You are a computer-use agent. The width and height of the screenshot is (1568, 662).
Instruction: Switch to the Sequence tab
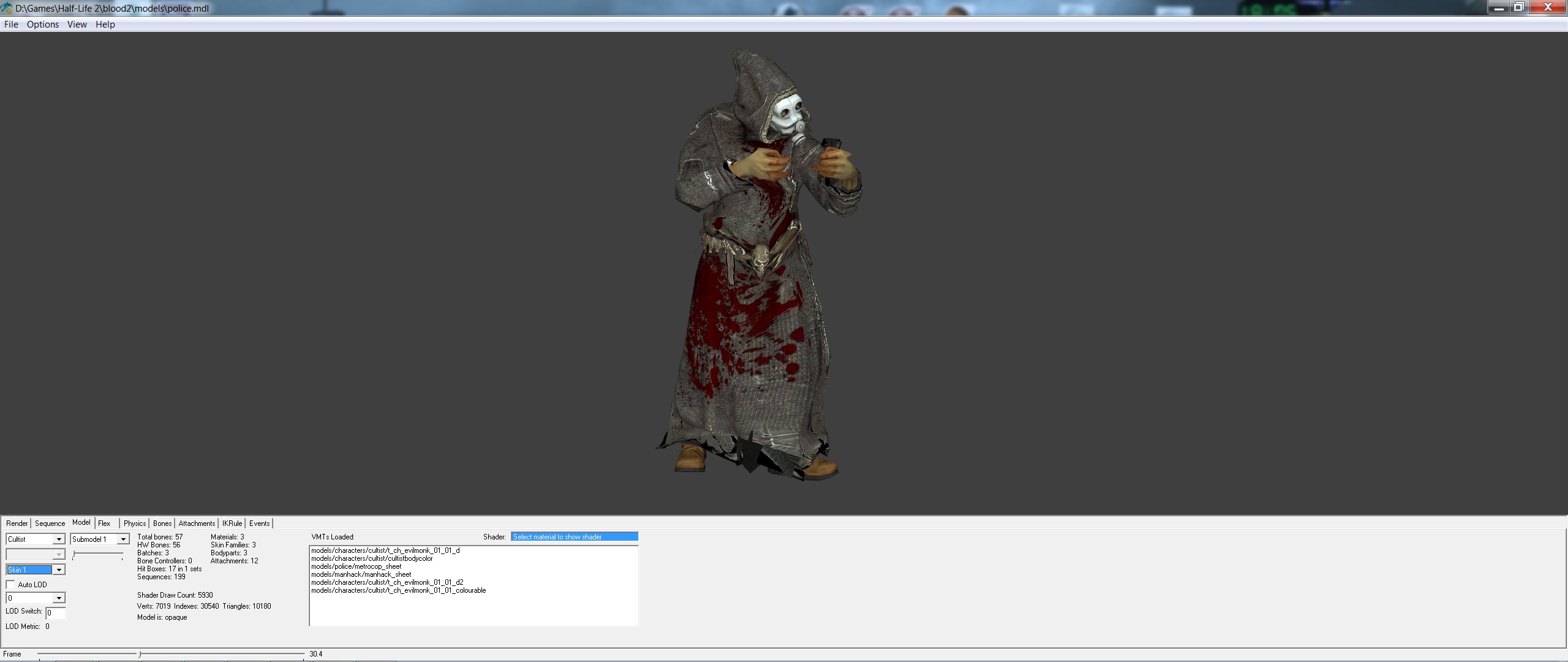tap(50, 523)
